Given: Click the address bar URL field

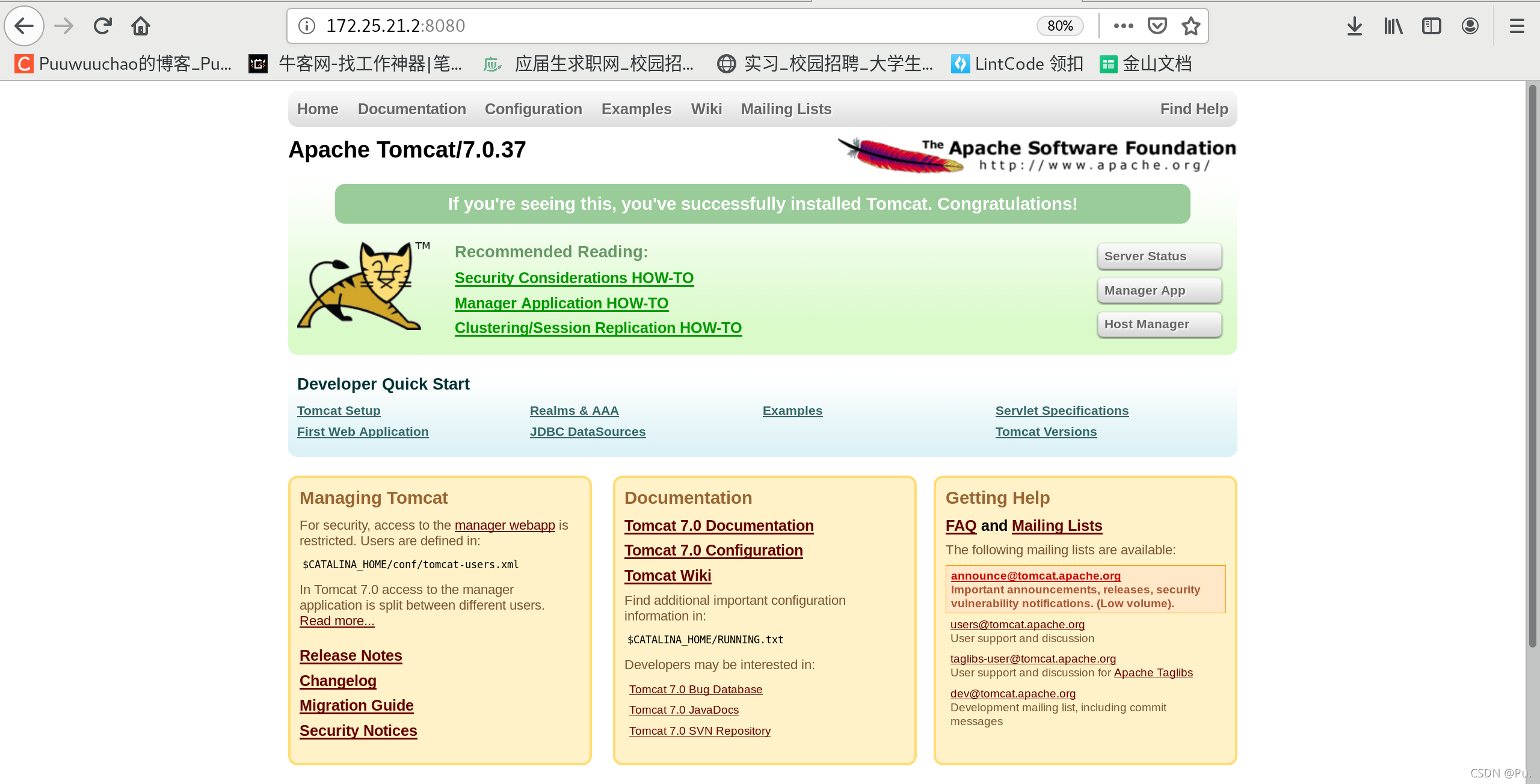Looking at the screenshot, I should point(662,26).
